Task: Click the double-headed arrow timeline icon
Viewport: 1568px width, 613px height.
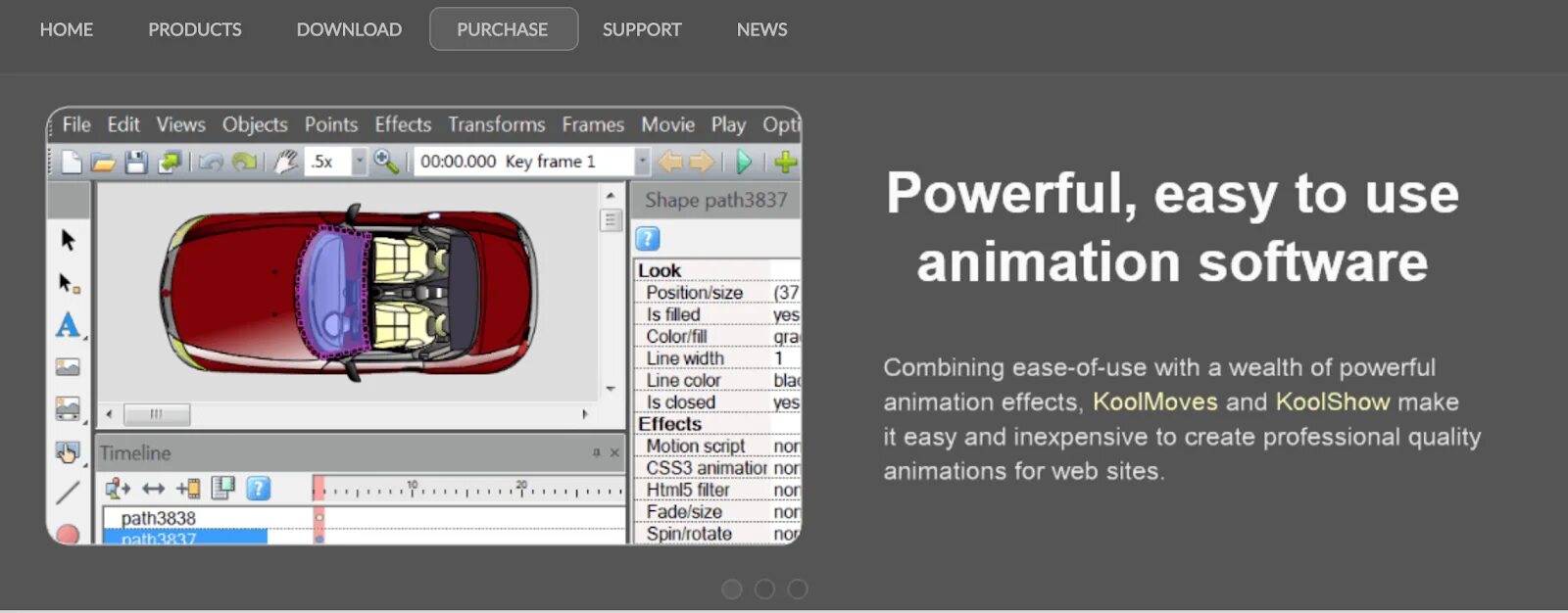Action: [x=154, y=488]
